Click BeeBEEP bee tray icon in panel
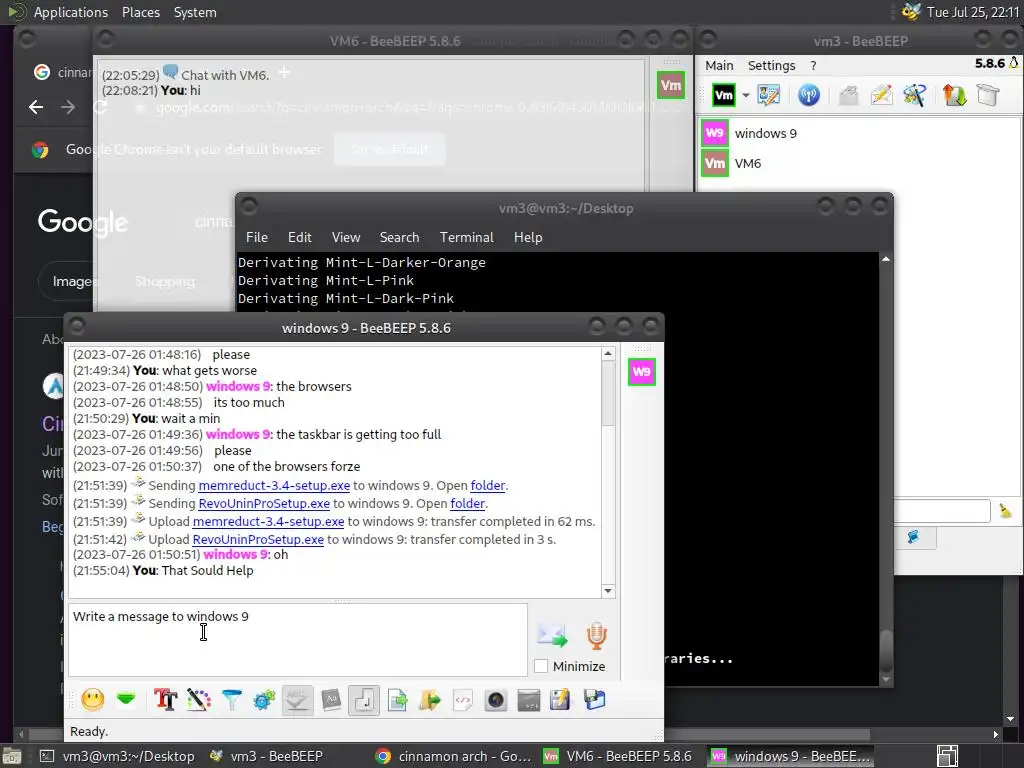 910,12
